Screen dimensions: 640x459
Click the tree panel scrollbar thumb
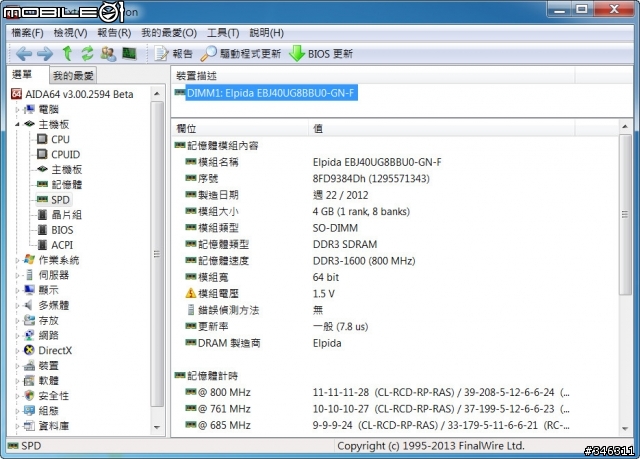click(x=157, y=254)
